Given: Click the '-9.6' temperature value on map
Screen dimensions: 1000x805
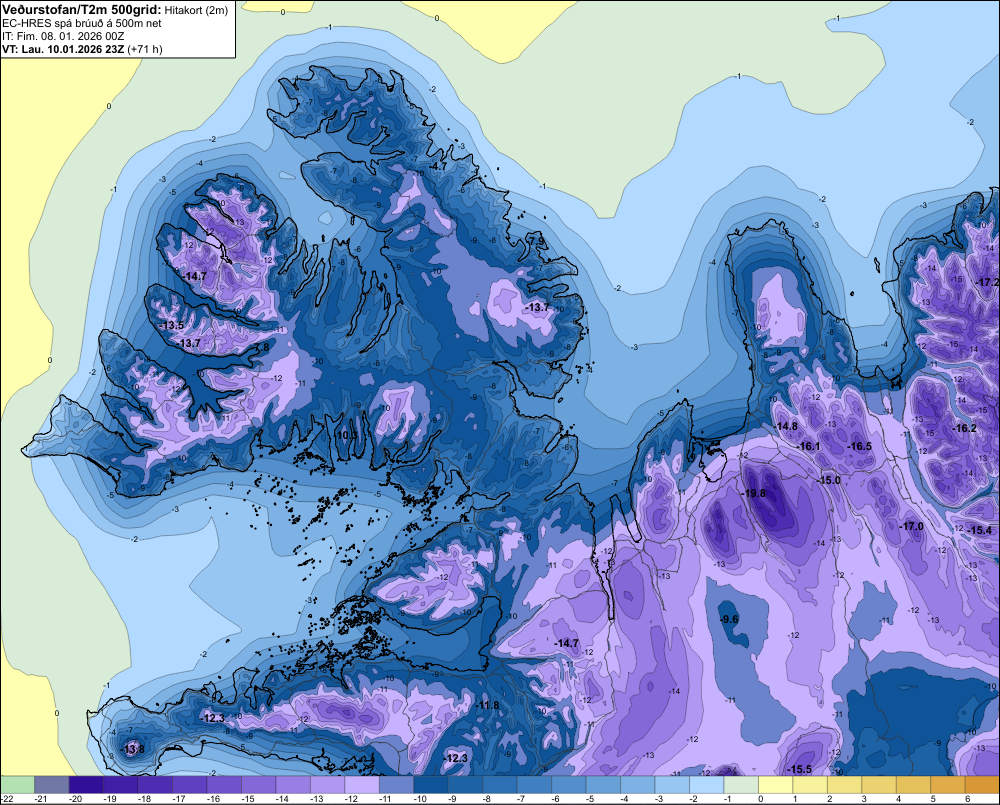Looking at the screenshot, I should coord(728,619).
